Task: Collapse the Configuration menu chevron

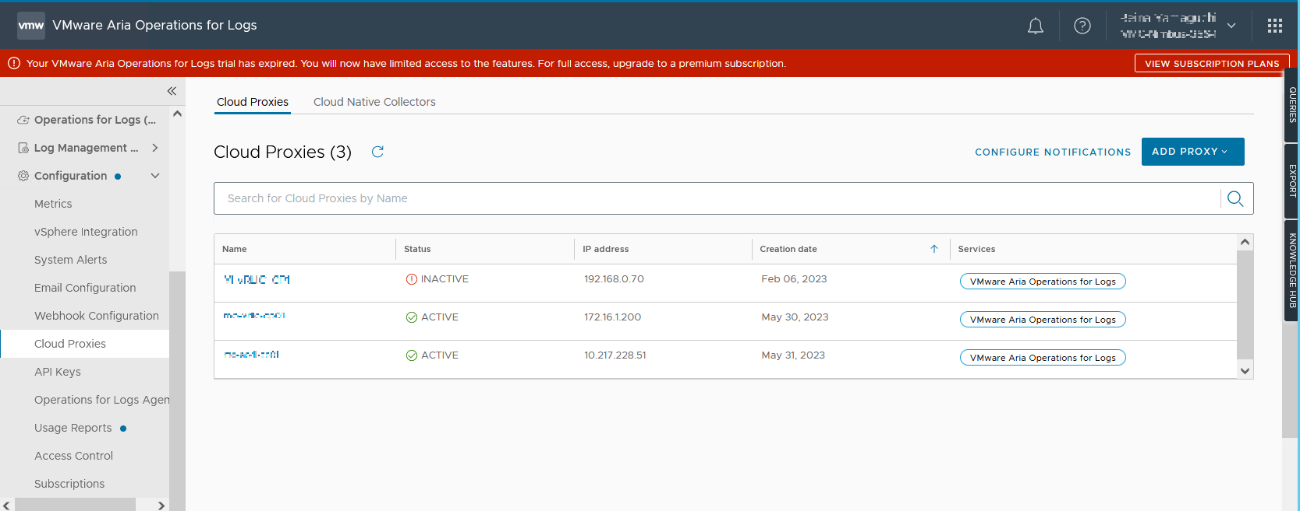Action: point(155,176)
